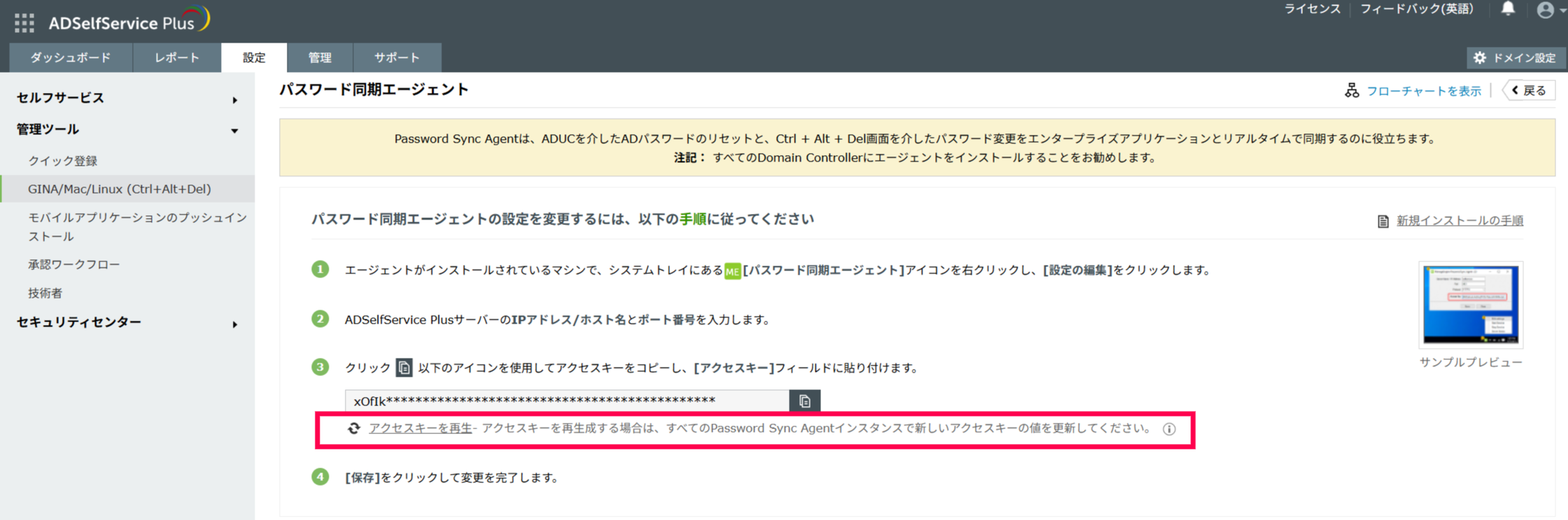Open the user account menu icon

[x=1546, y=10]
